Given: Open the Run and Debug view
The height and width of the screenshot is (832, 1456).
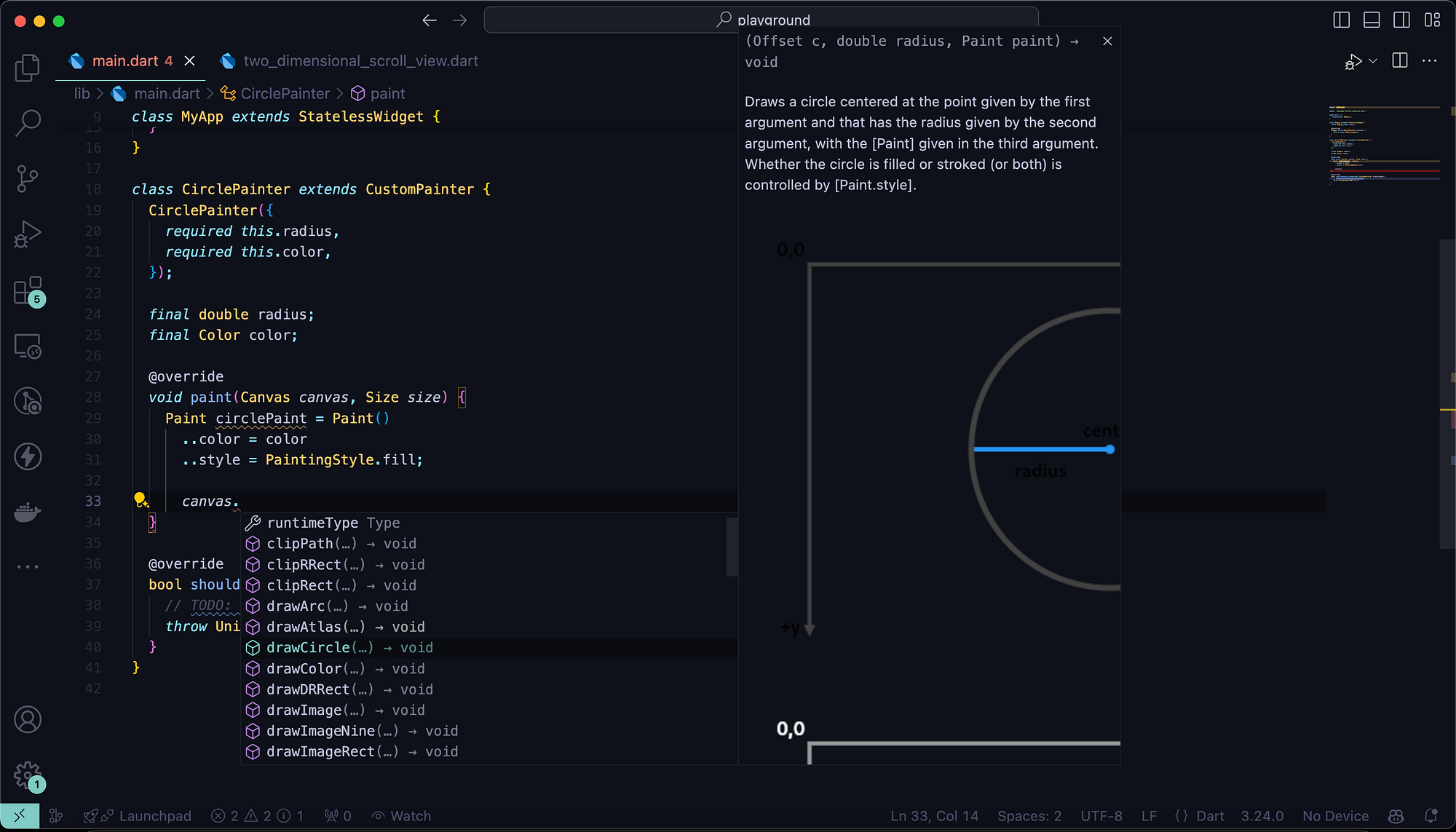Looking at the screenshot, I should tap(28, 234).
